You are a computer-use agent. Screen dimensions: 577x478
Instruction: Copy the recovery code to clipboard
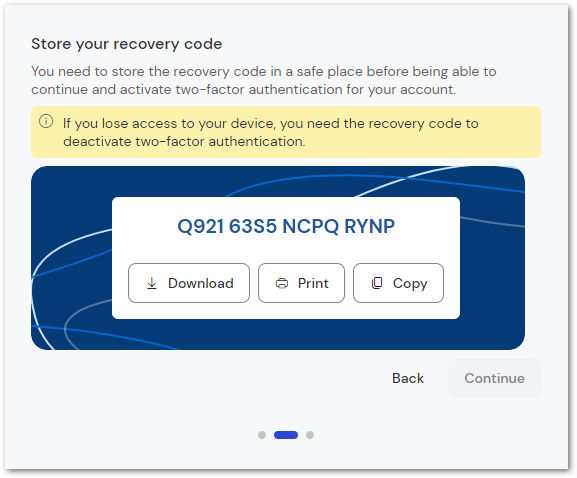[399, 283]
